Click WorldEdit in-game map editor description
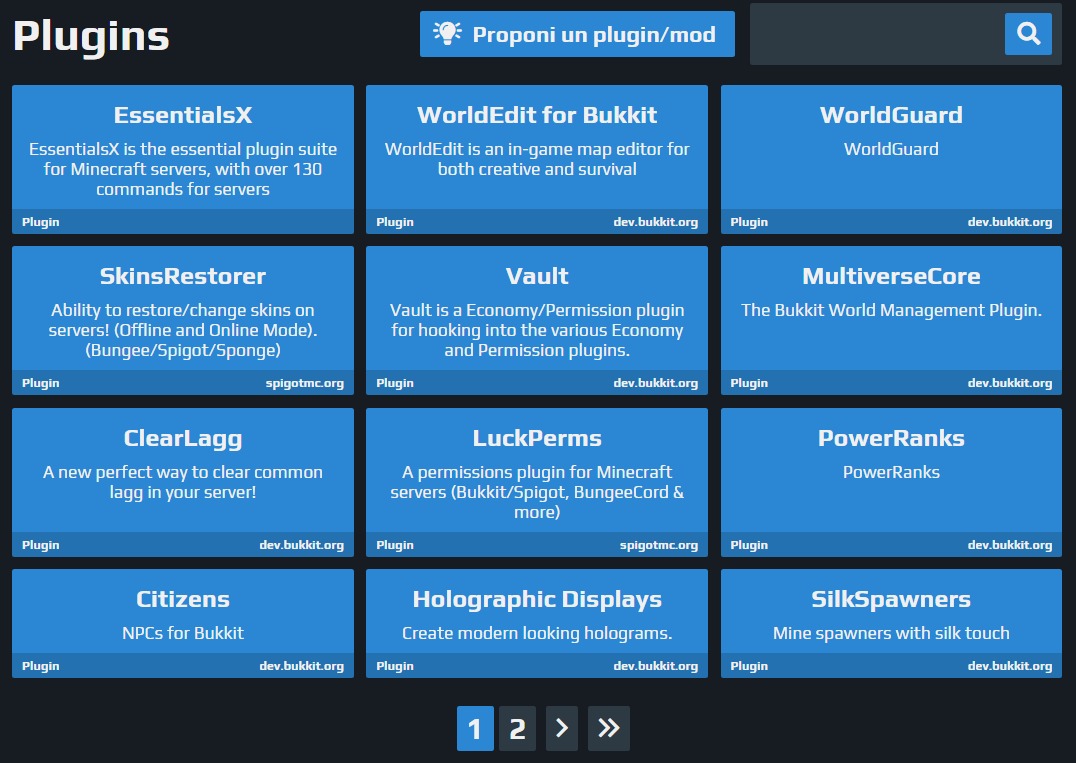Screen dimensions: 1076x763 tap(537, 159)
